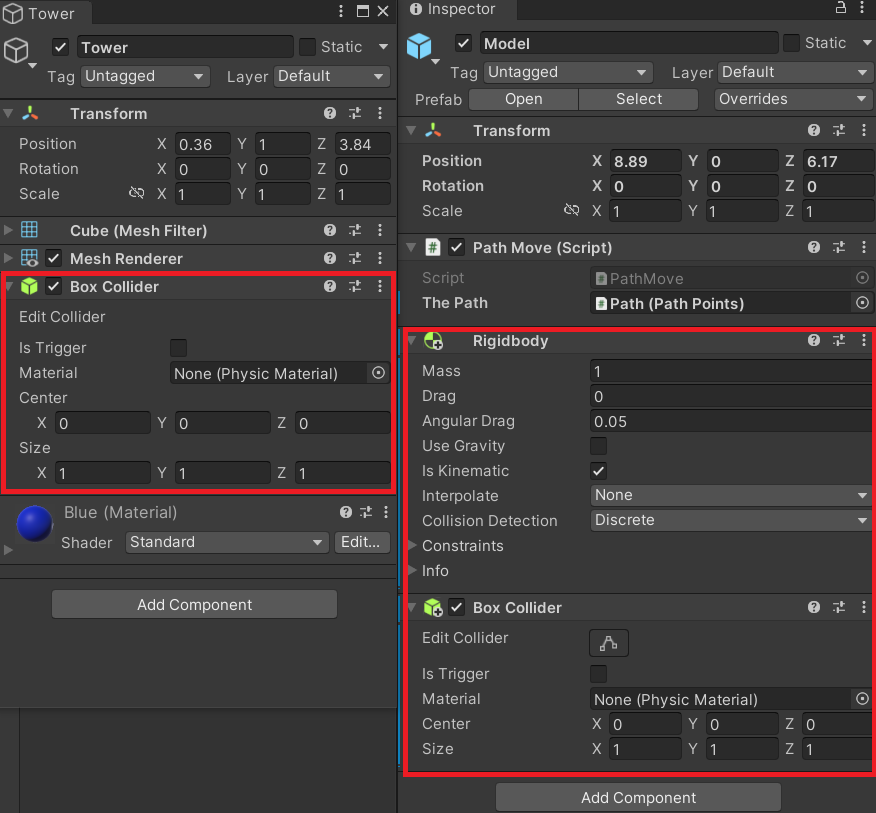Screen dimensions: 876x813
Task: Enable Is Trigger on Tower Box Collider
Action: 178,348
